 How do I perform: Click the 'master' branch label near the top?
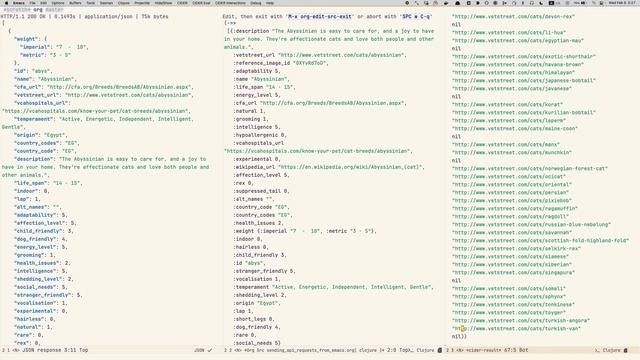[54, 9]
